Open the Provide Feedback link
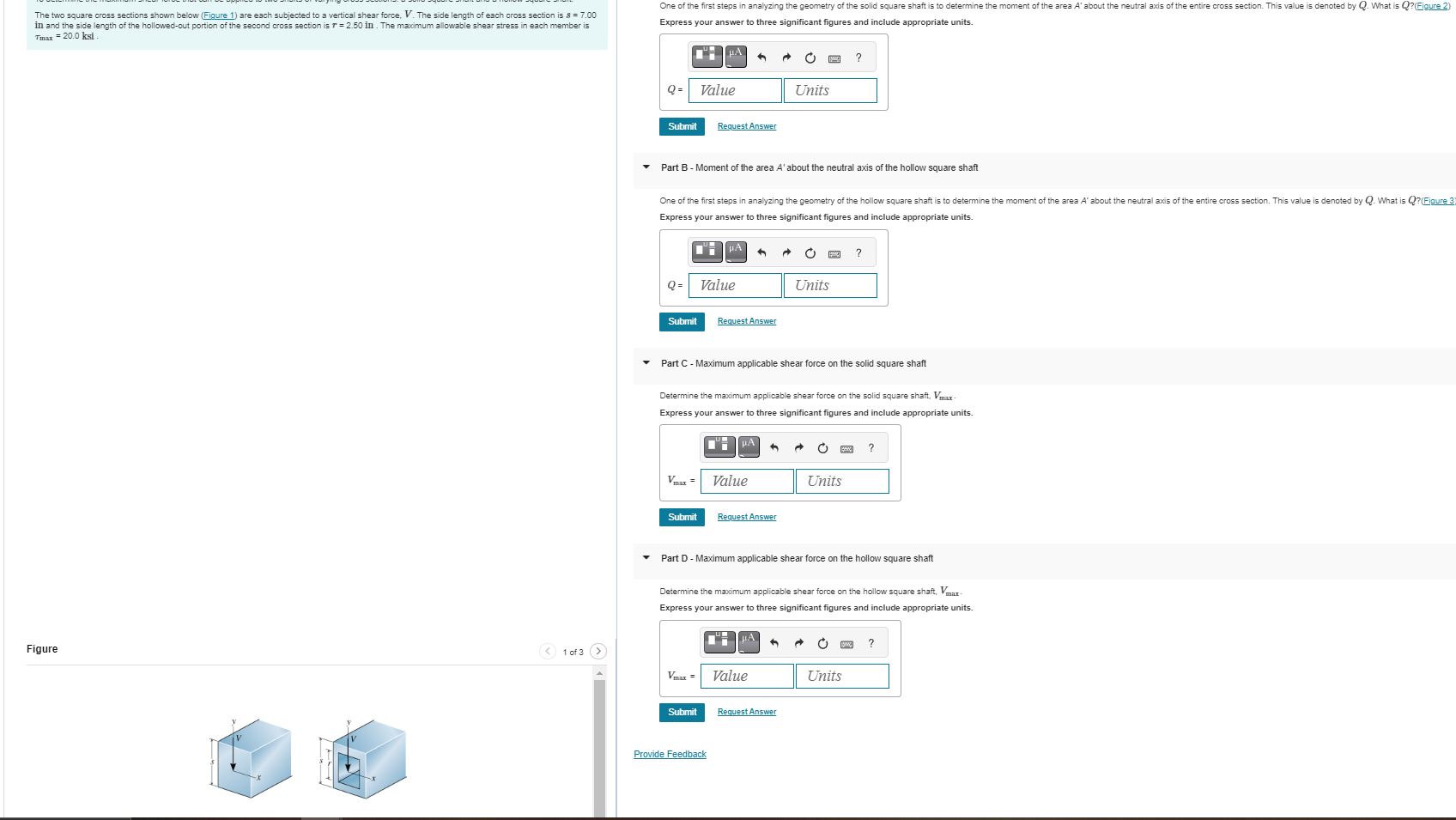This screenshot has height=820, width=1456. (670, 754)
